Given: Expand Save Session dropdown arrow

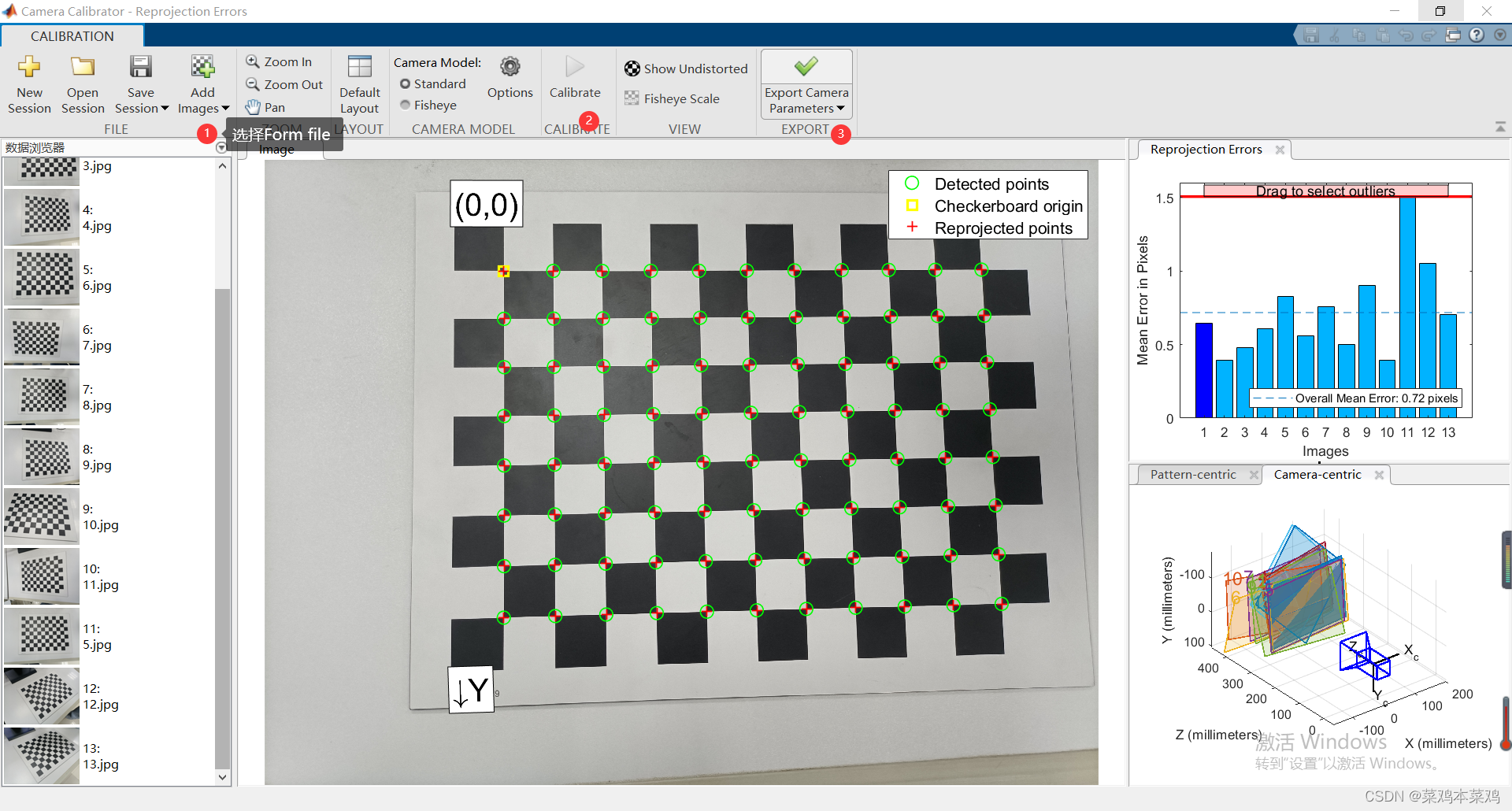Looking at the screenshot, I should (165, 109).
